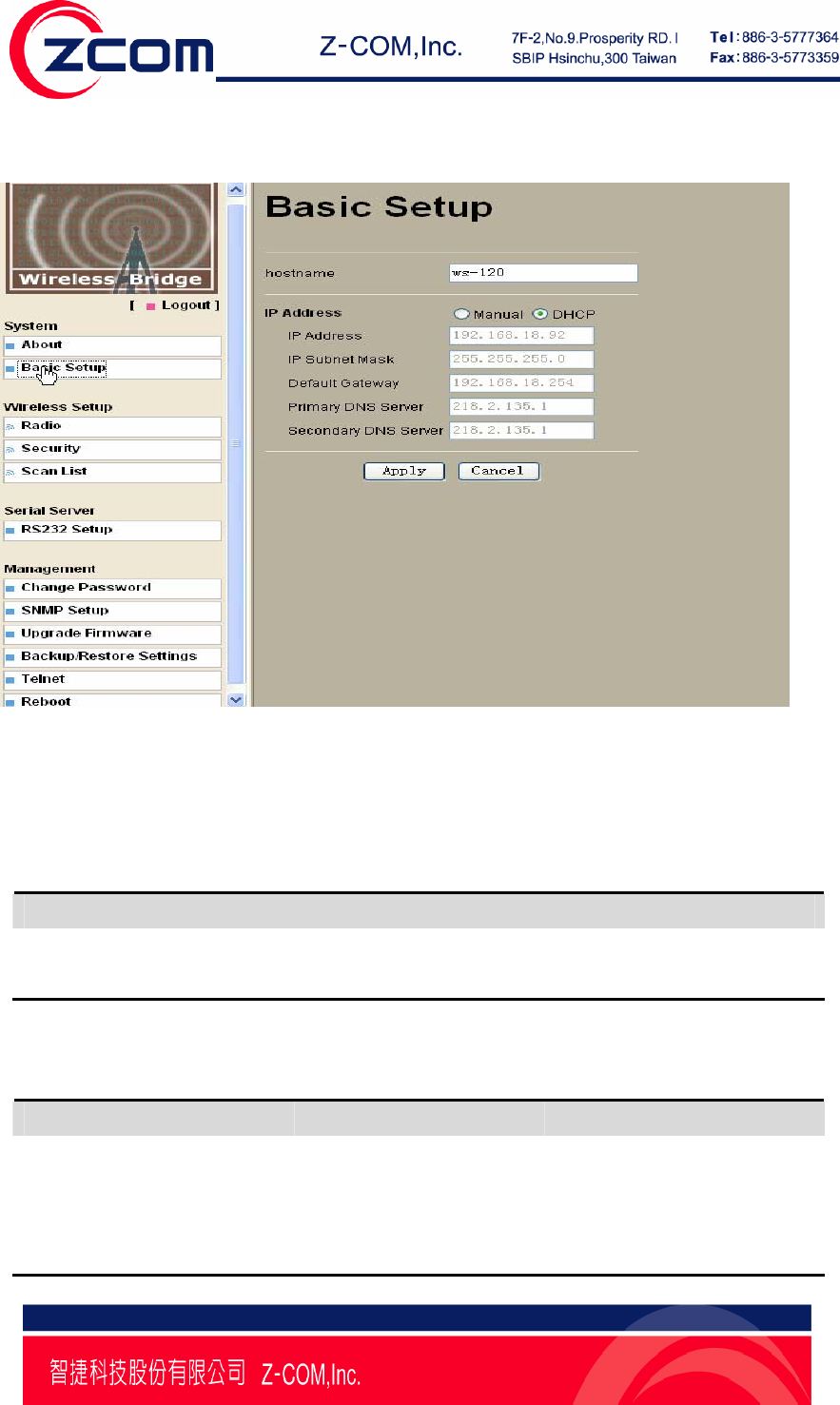Open the Reboot page
This screenshot has width=840, height=1405.
(112, 701)
